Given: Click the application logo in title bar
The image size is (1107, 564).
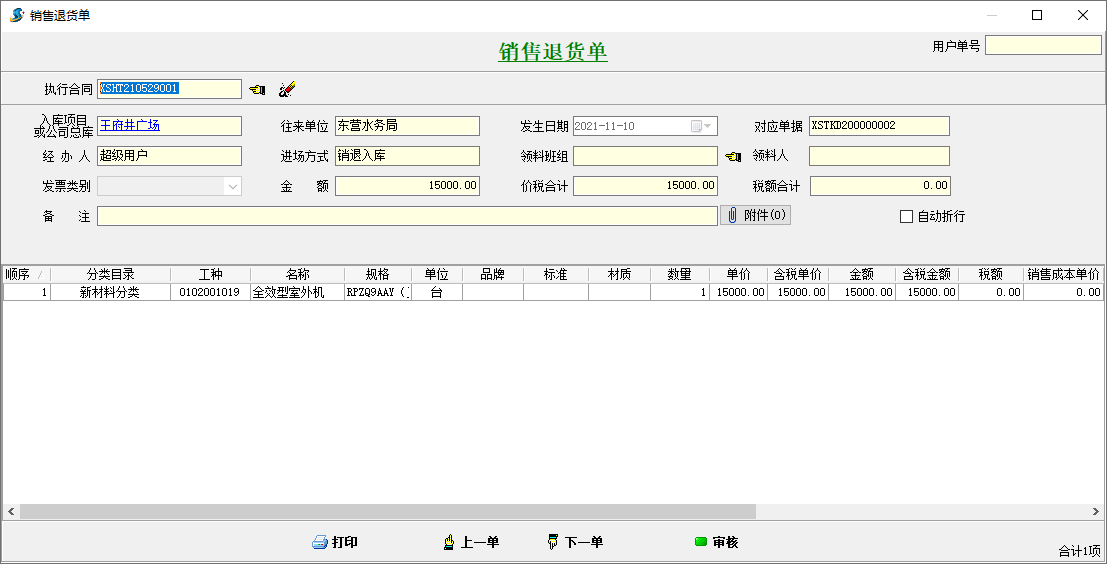Looking at the screenshot, I should coord(16,15).
